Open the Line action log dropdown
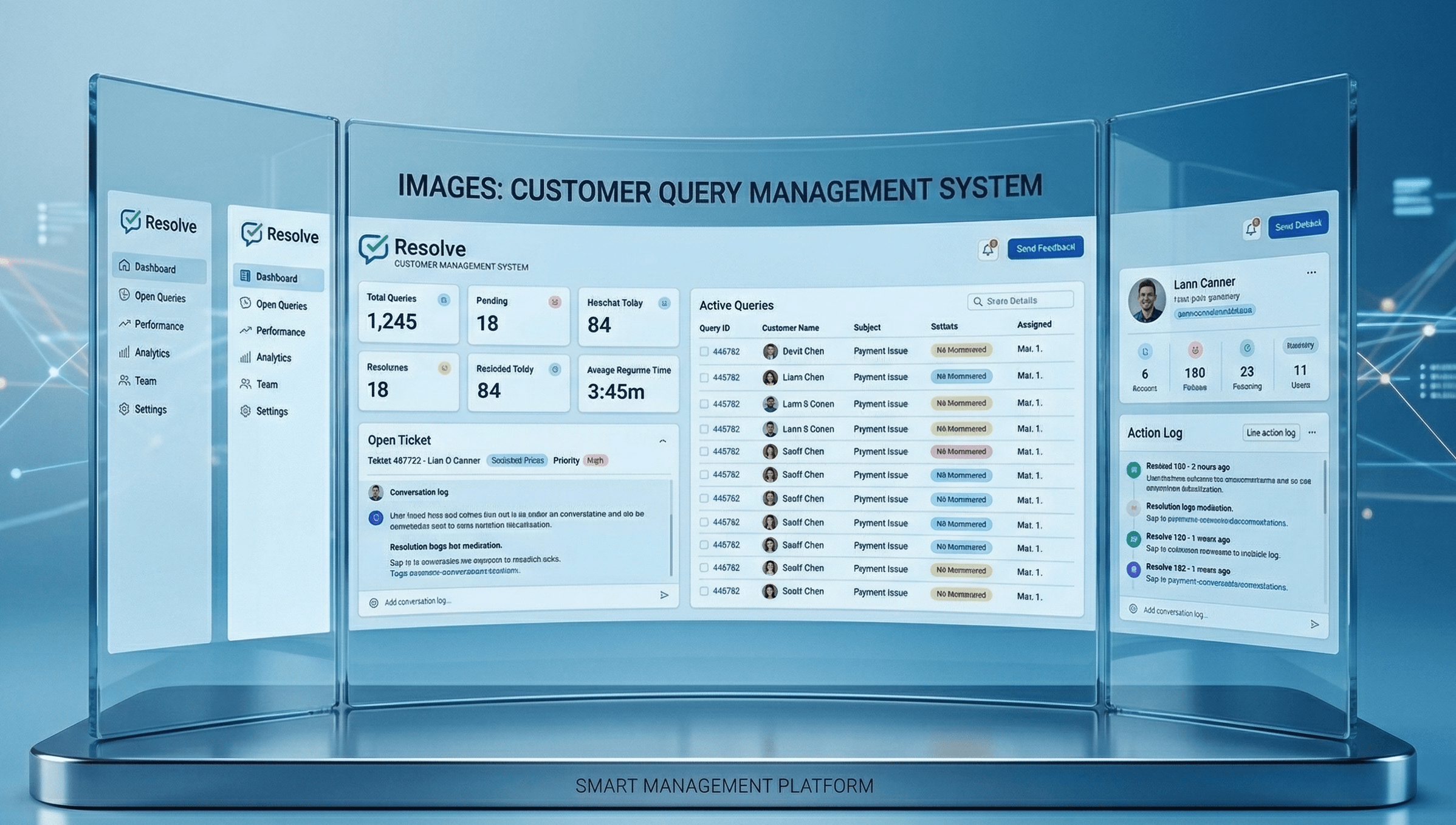 tap(1271, 432)
